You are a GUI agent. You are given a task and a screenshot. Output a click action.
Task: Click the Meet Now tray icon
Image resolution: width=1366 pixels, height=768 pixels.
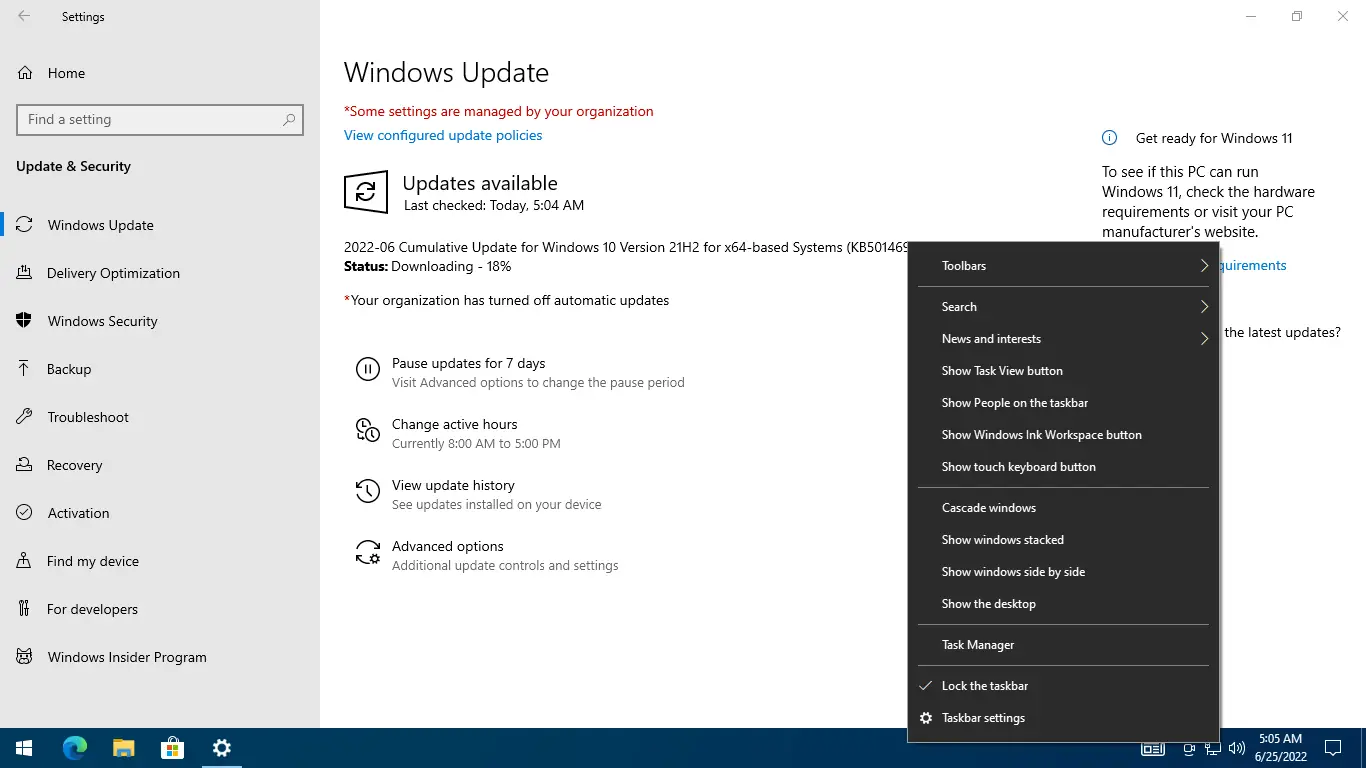(1189, 748)
